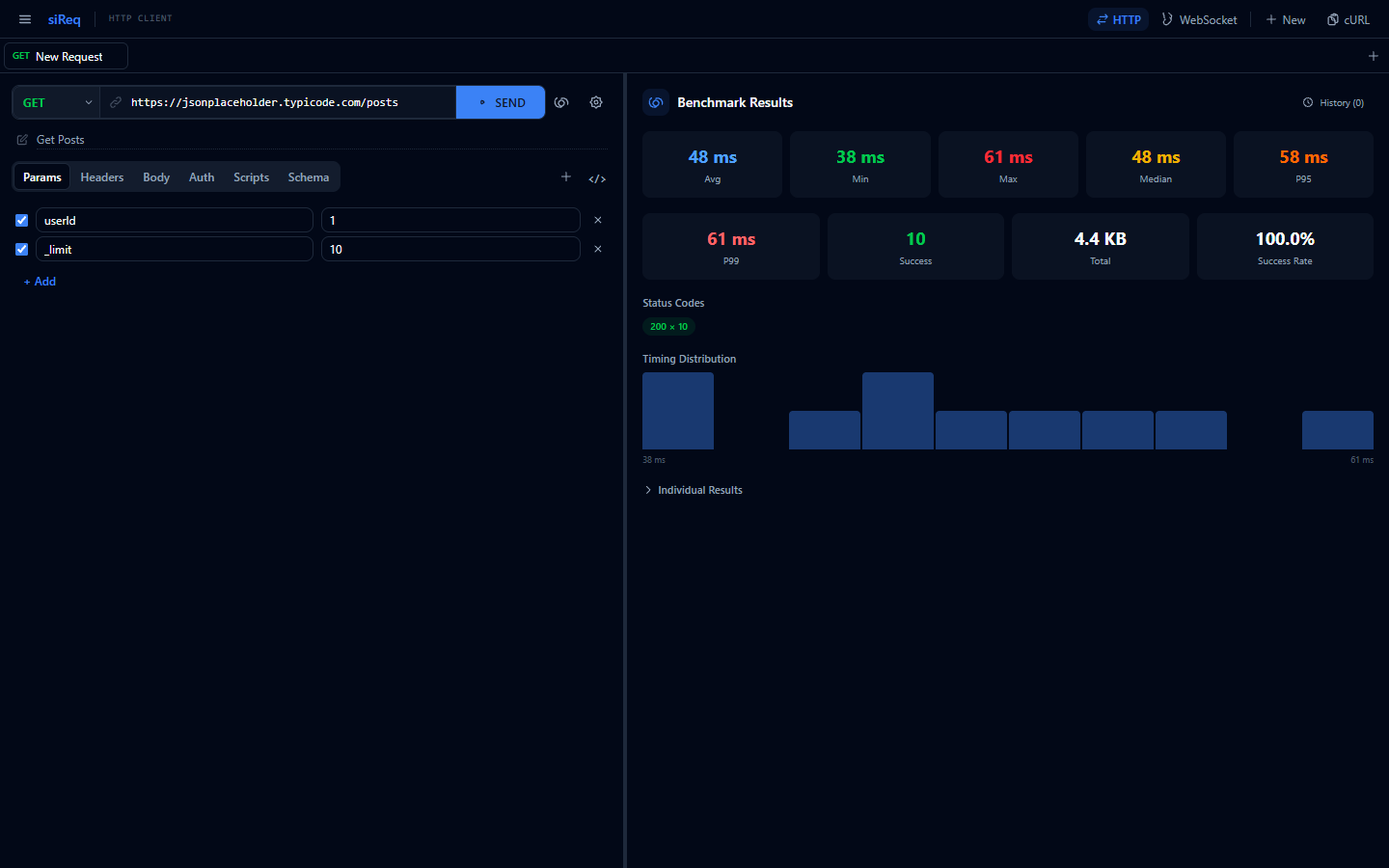Click the 38 ms Min card
Viewport: 1389px width, 868px height.
[860, 165]
